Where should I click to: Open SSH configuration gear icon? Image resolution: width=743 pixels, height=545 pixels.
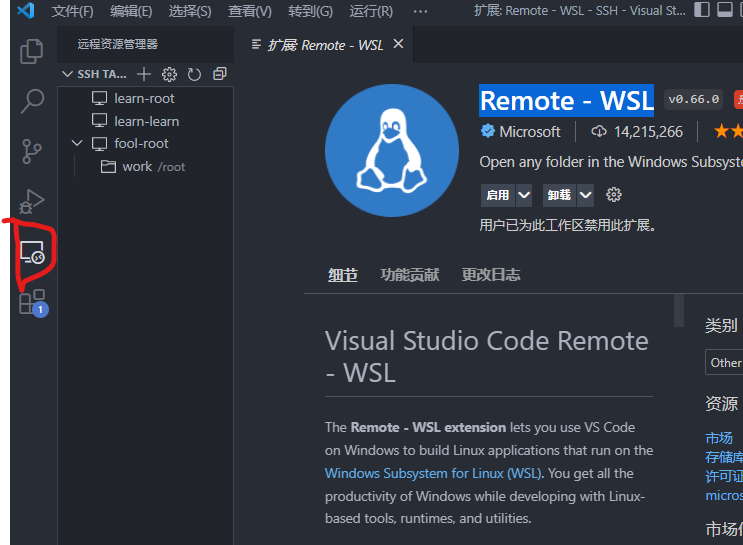169,74
